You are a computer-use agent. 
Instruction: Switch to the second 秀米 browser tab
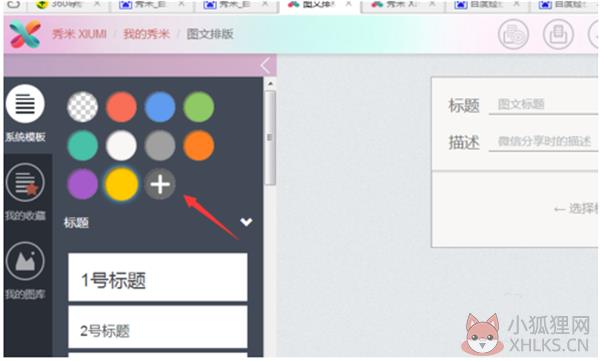151,5
